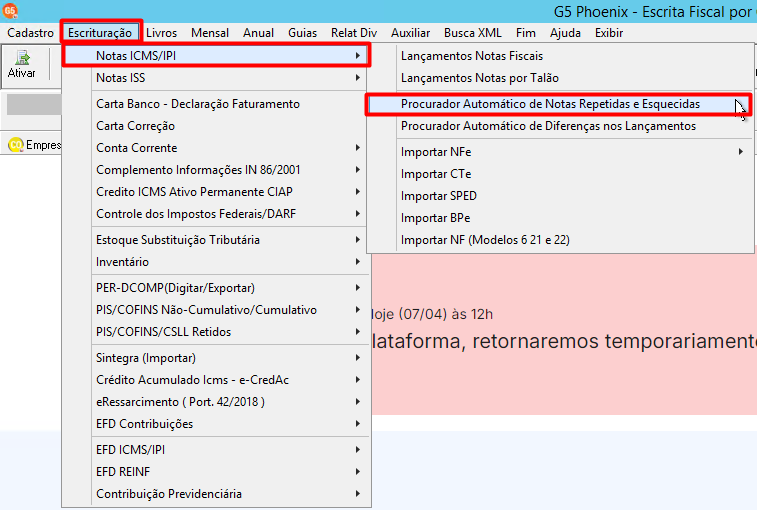Select Lançamentos Notas por Talão
Image resolution: width=757 pixels, height=510 pixels.
pos(560,78)
